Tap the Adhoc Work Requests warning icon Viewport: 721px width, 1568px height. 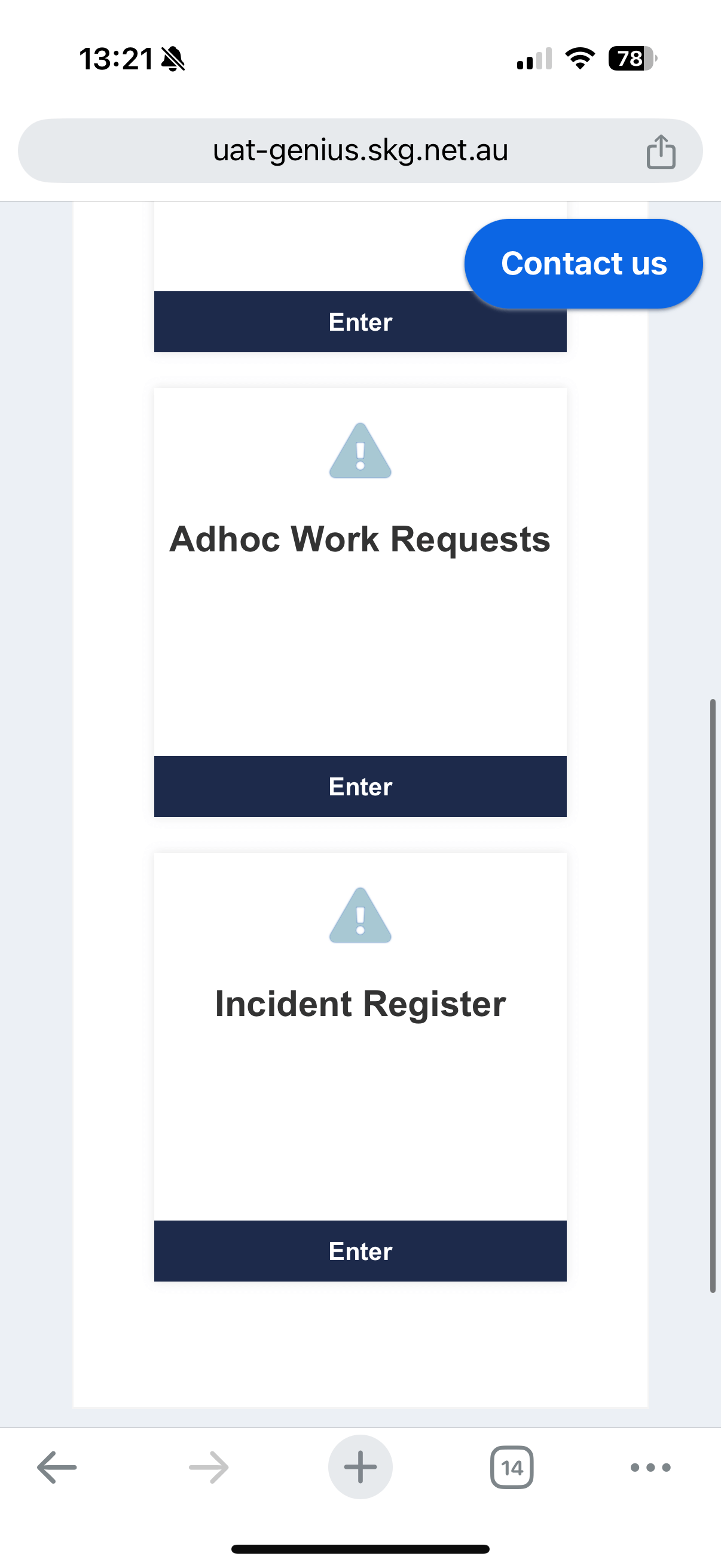click(x=360, y=450)
